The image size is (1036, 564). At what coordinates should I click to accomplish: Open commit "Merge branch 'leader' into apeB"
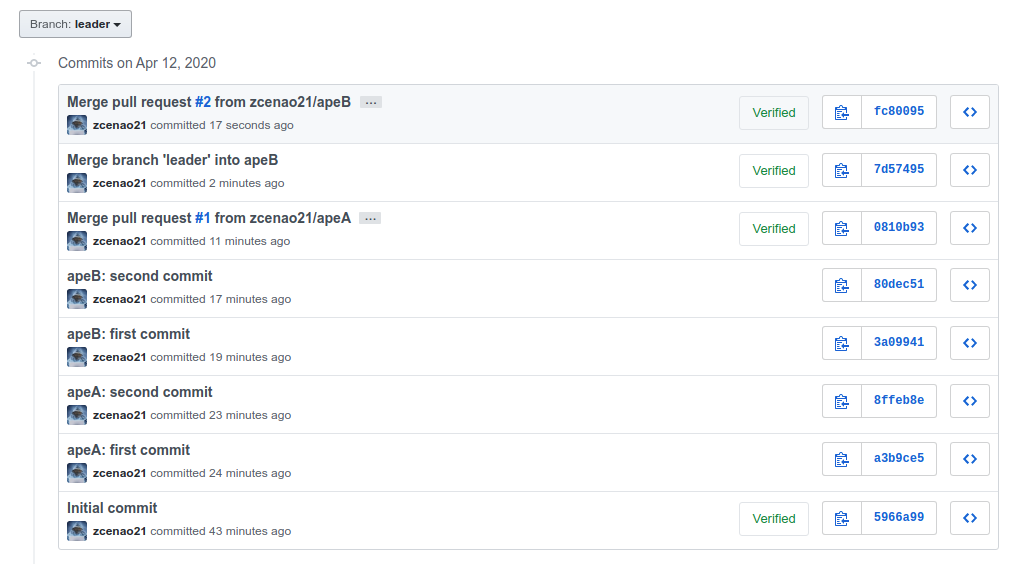[x=172, y=160]
